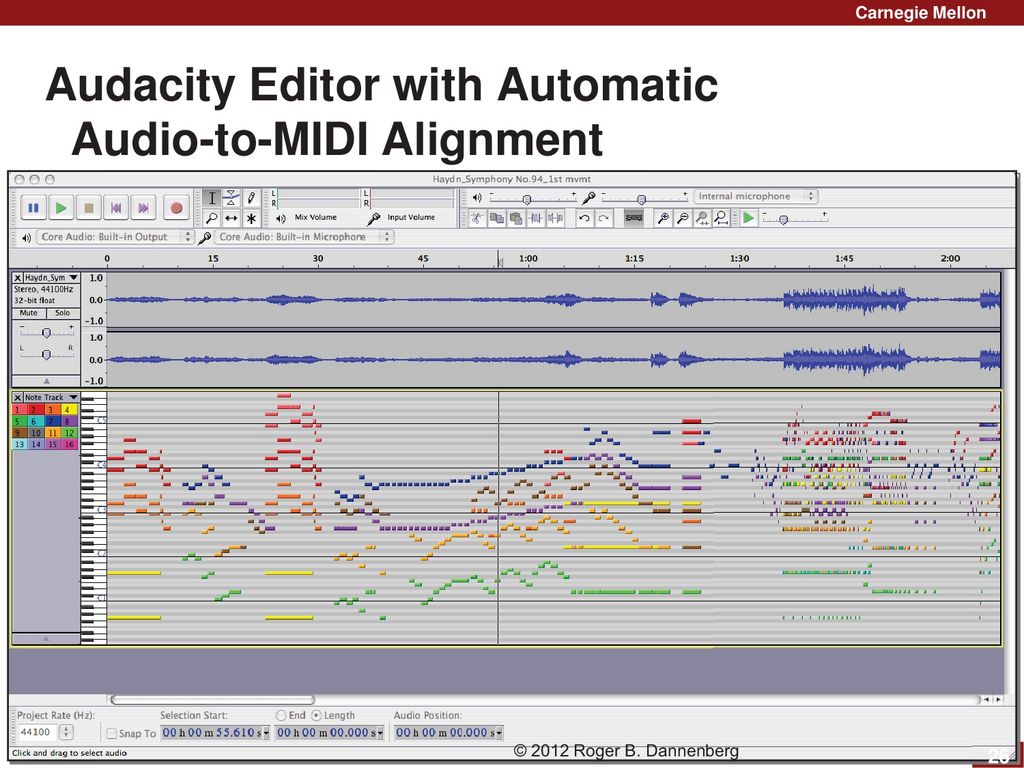The image size is (1024, 768).
Task: Solo the Haydn_Sym audio track
Action: (62, 313)
